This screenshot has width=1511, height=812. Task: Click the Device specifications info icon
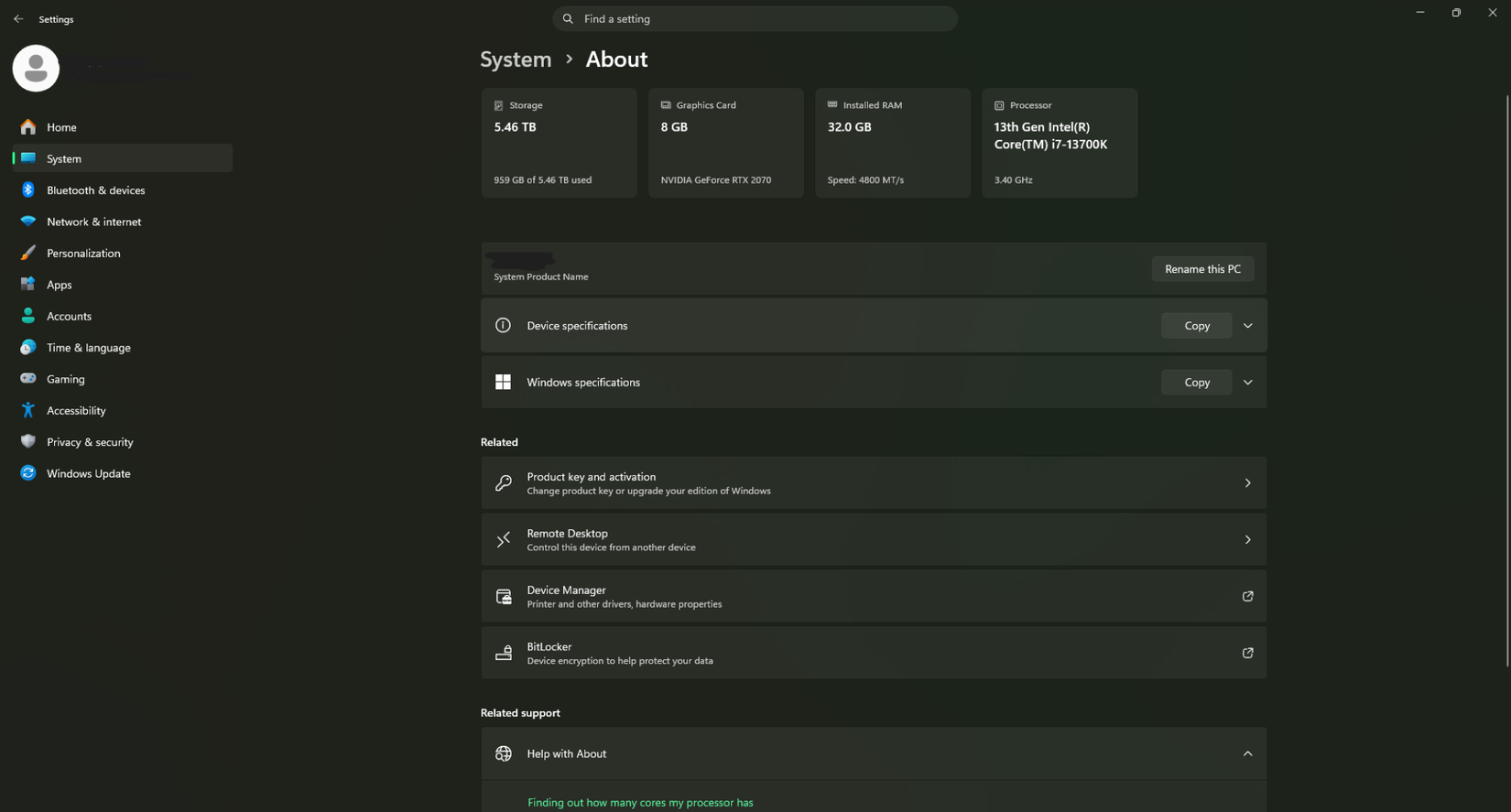pos(503,325)
